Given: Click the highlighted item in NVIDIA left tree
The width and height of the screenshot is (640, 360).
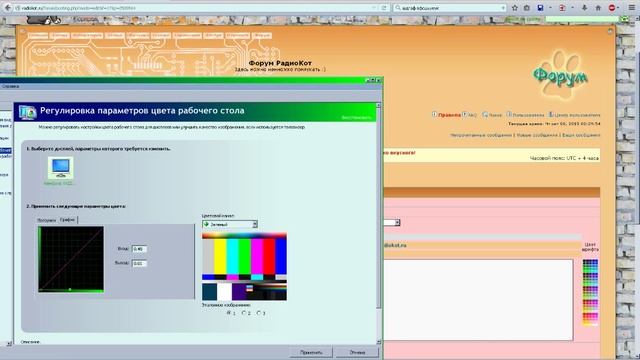Looking at the screenshot, I should click(x=5, y=151).
